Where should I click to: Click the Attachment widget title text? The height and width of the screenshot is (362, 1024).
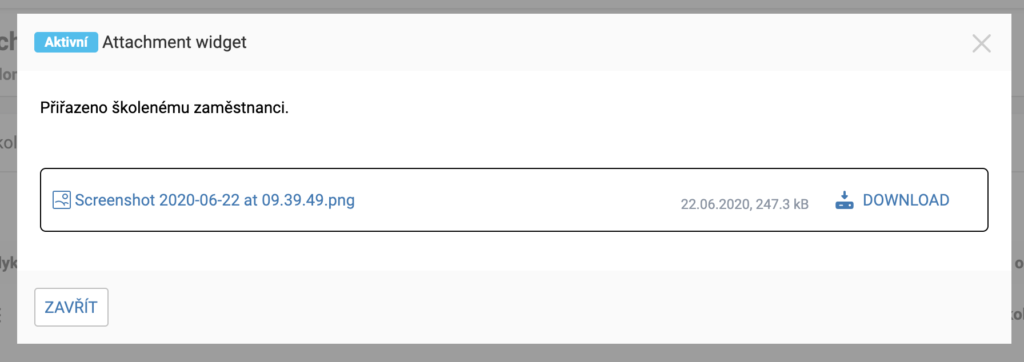174,42
